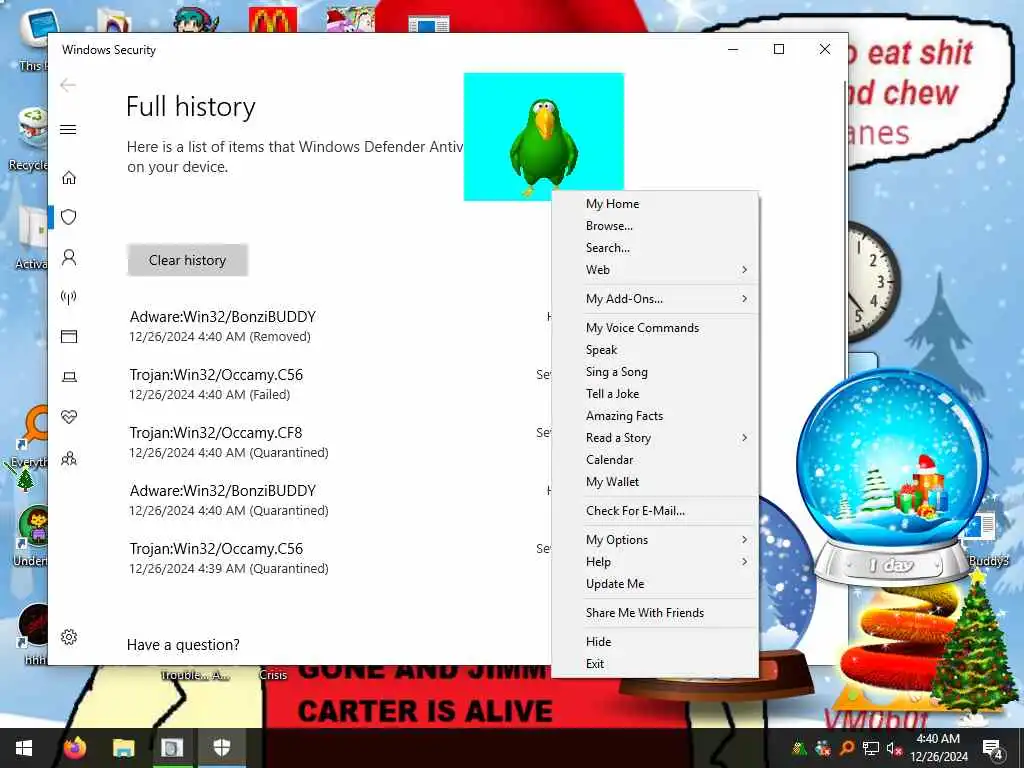Choose Share Me With Friends entry

(655, 613)
